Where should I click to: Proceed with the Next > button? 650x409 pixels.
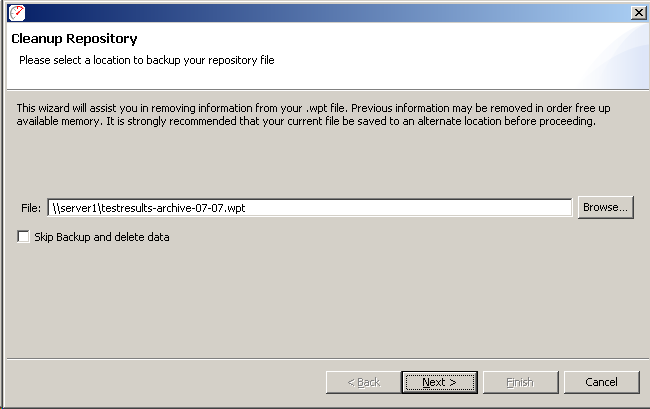[439, 382]
